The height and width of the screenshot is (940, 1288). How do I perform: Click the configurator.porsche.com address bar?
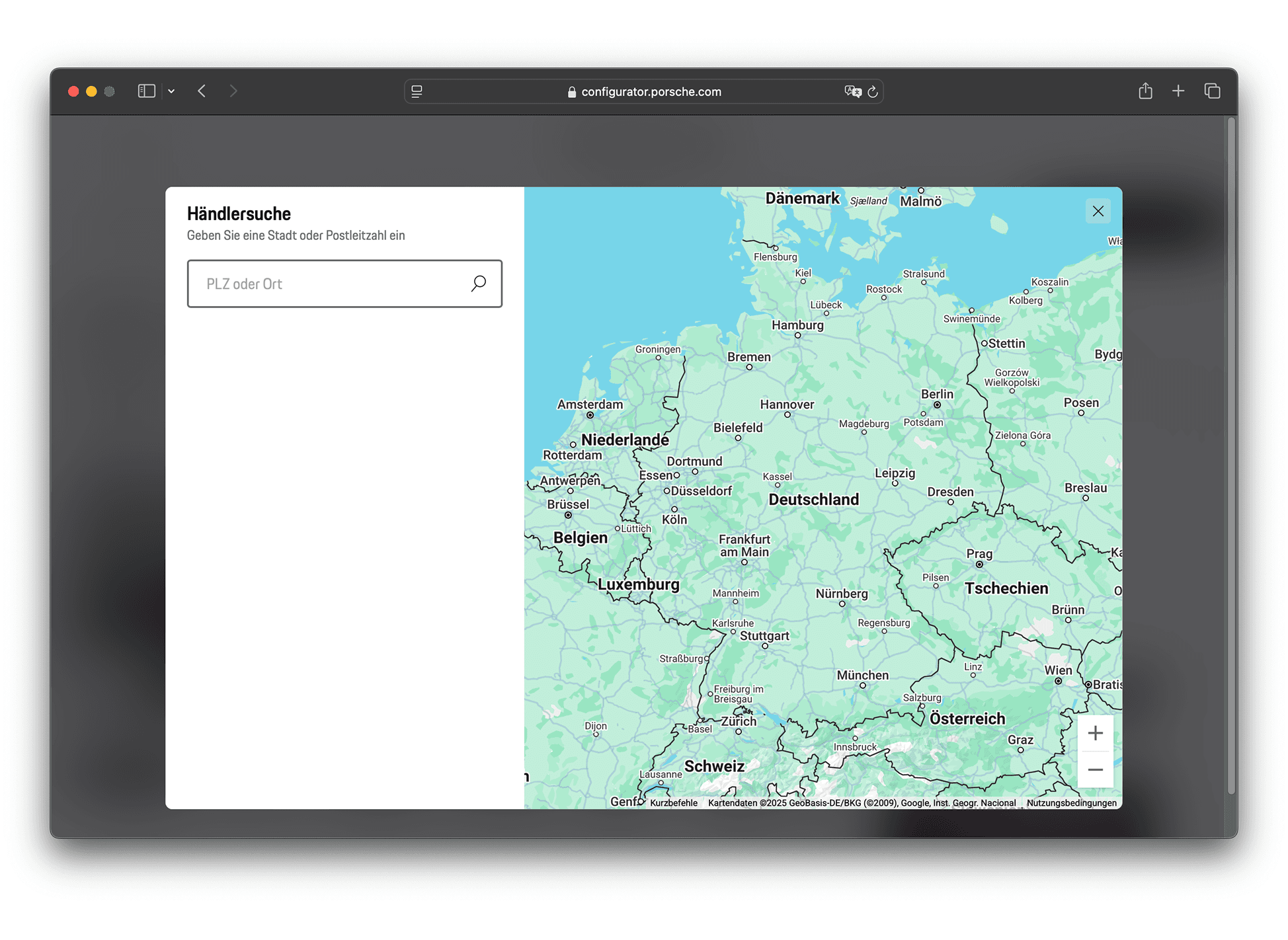643,91
